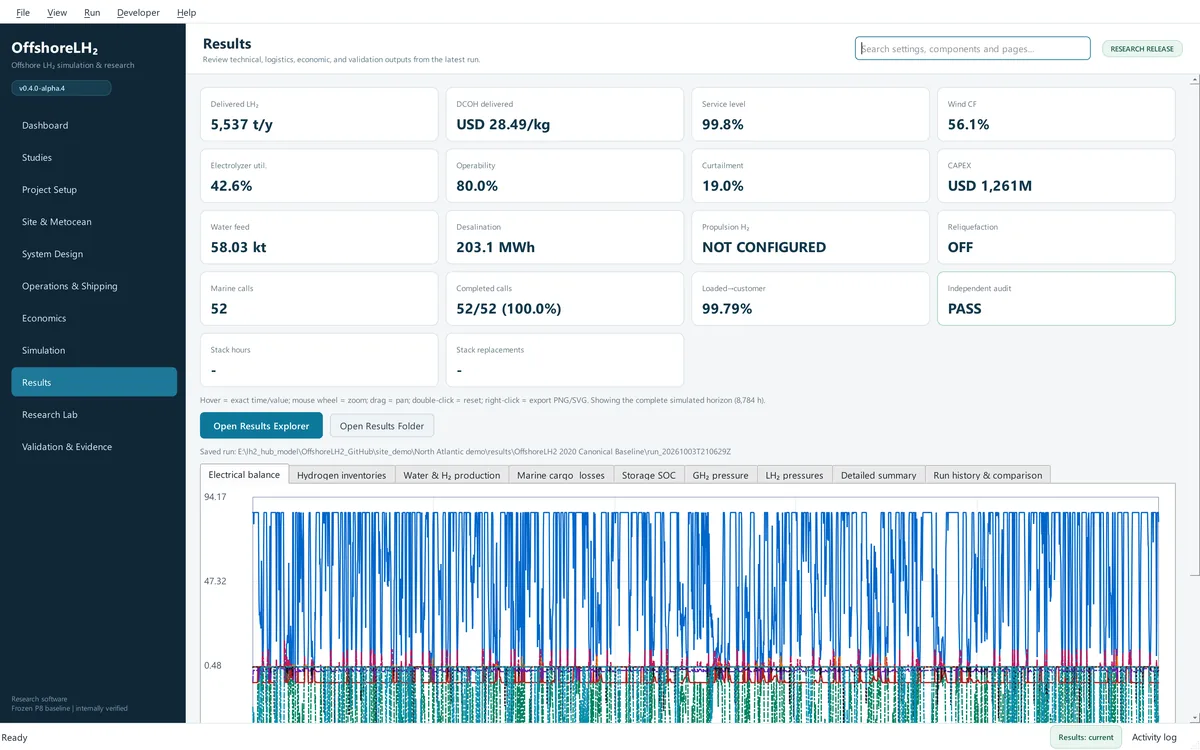Open Operations & Shipping page

pyautogui.click(x=94, y=285)
